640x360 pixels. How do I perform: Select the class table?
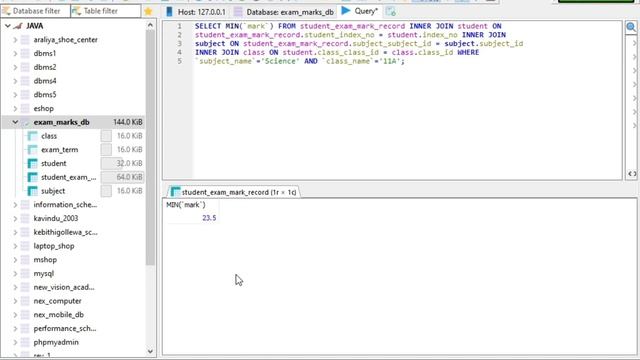point(49,136)
